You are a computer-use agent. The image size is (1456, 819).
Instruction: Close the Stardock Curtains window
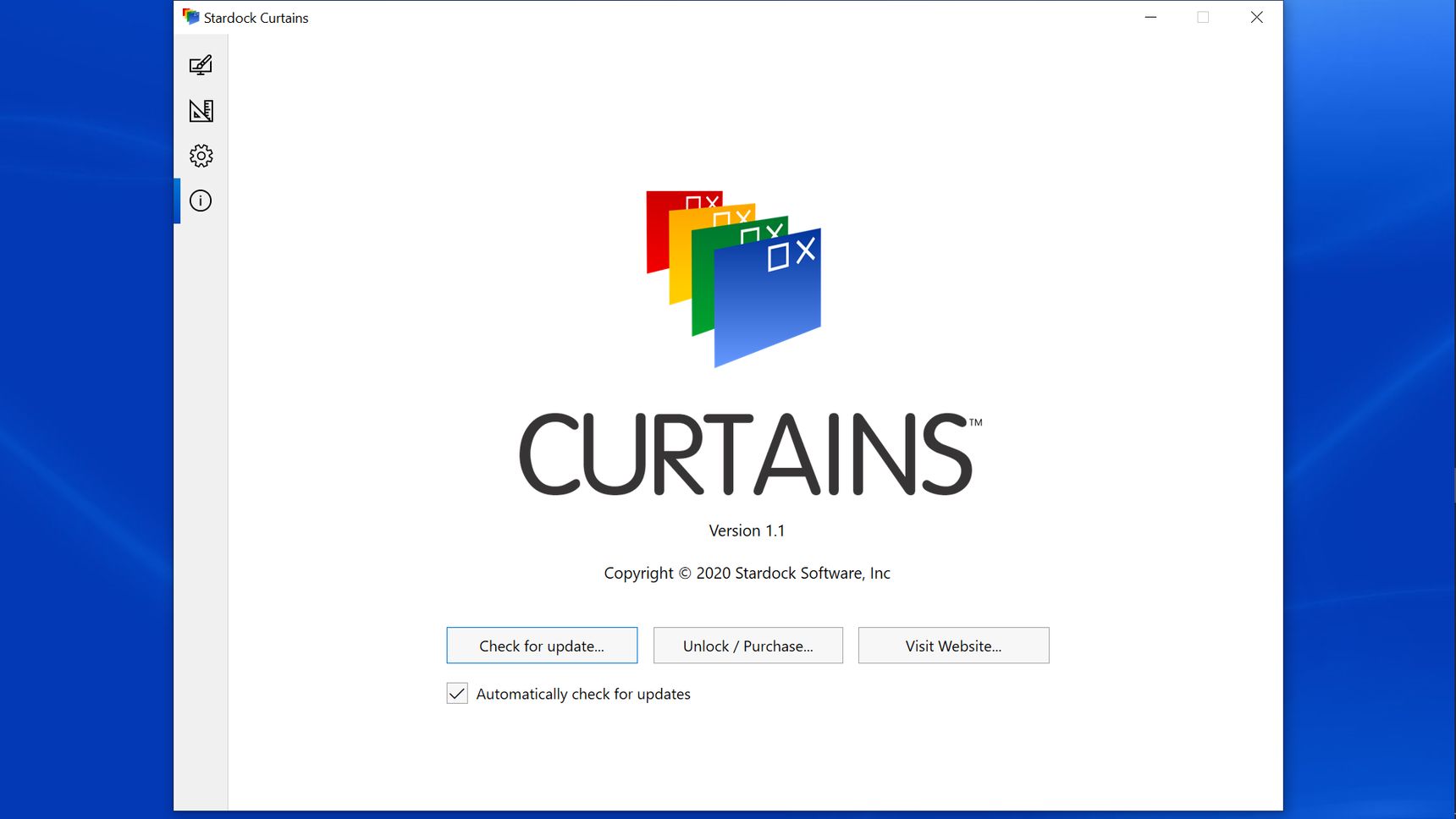pos(1256,17)
